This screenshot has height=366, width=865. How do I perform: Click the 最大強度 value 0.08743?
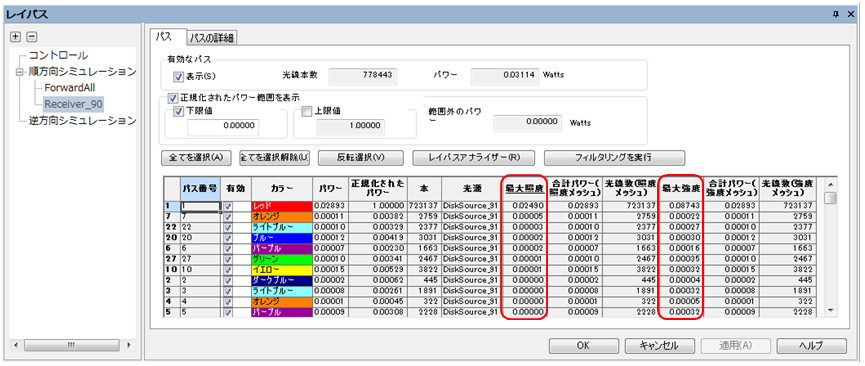pos(682,205)
